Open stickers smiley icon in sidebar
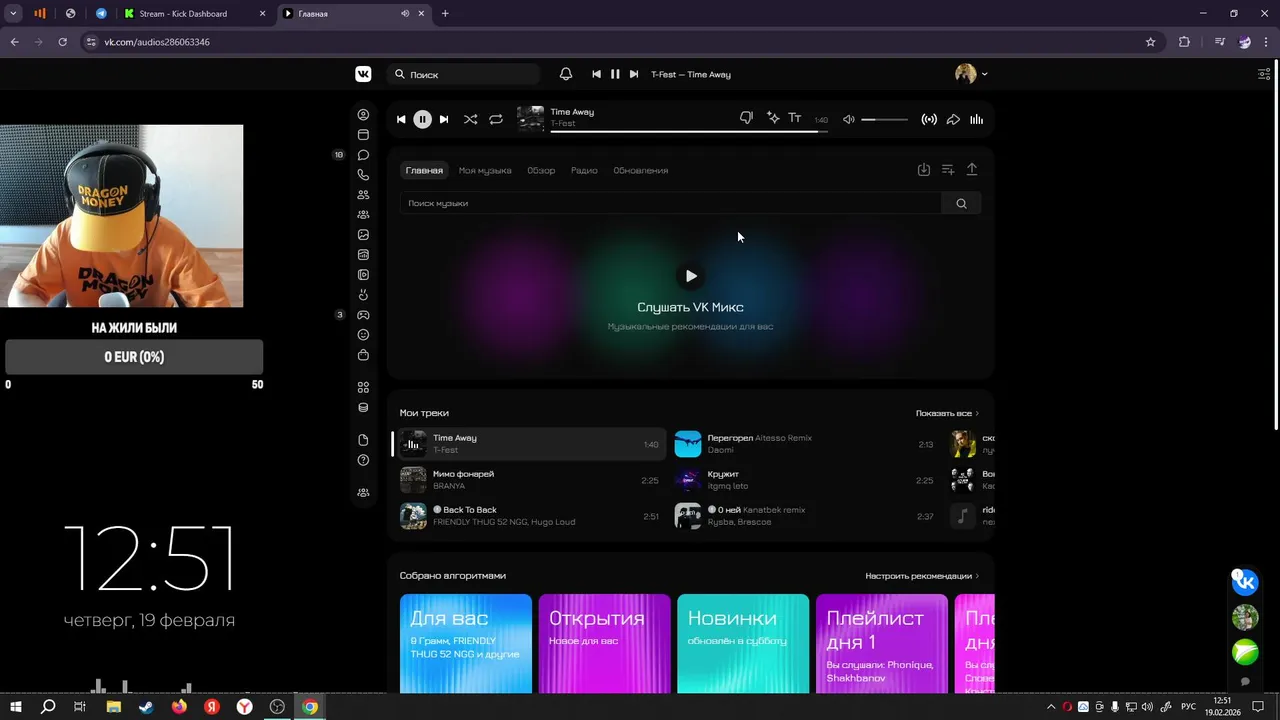This screenshot has width=1280, height=720. [x=363, y=335]
